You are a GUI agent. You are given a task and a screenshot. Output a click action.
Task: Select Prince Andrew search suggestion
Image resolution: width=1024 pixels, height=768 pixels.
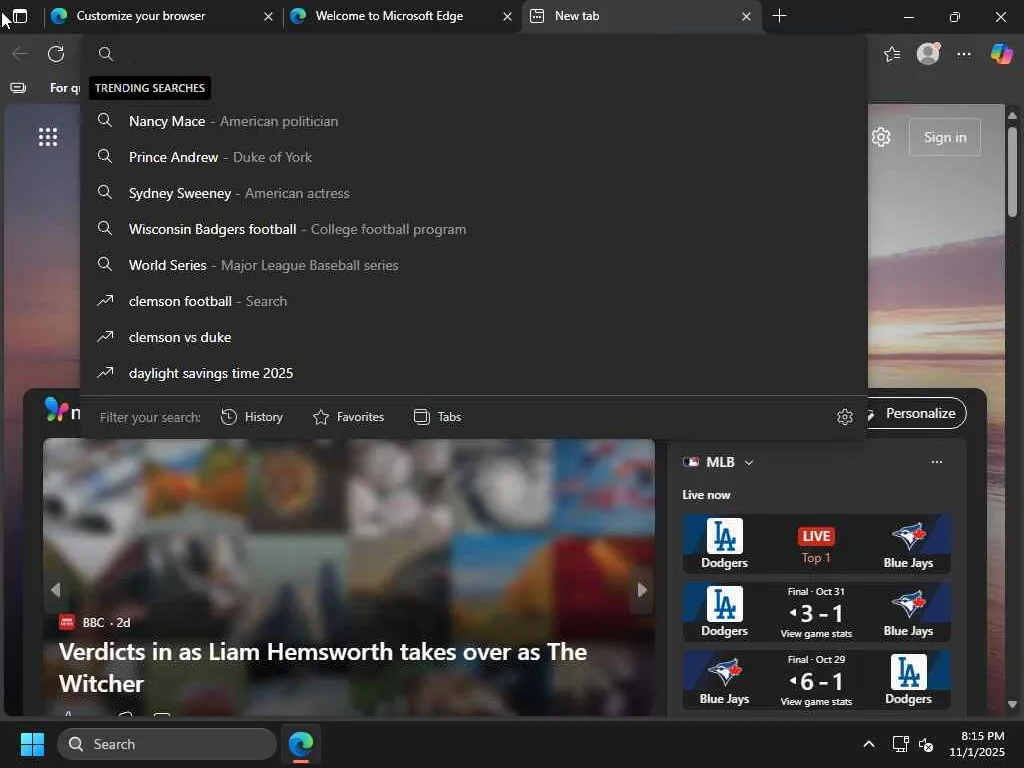[474, 157]
